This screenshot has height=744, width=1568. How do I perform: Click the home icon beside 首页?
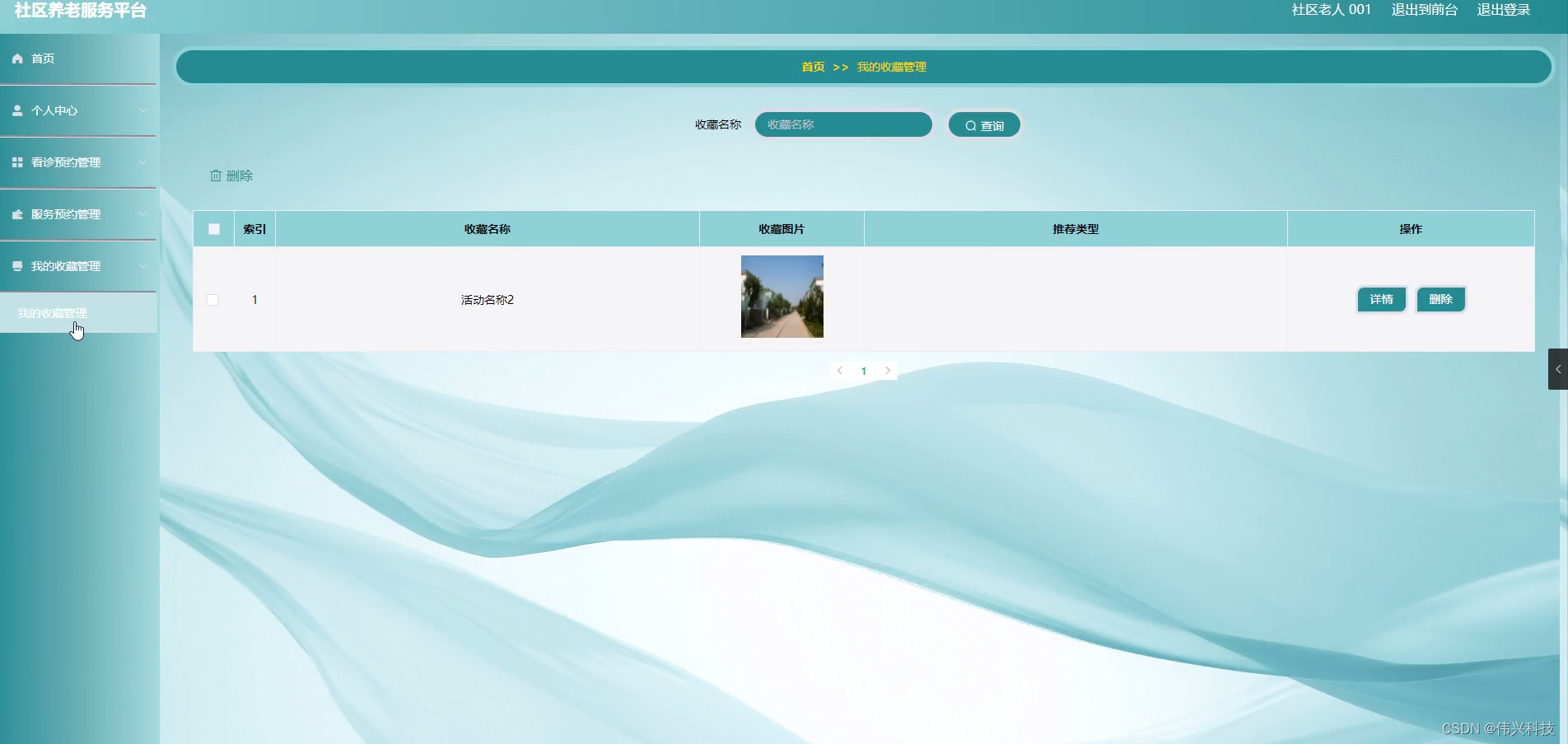click(17, 58)
